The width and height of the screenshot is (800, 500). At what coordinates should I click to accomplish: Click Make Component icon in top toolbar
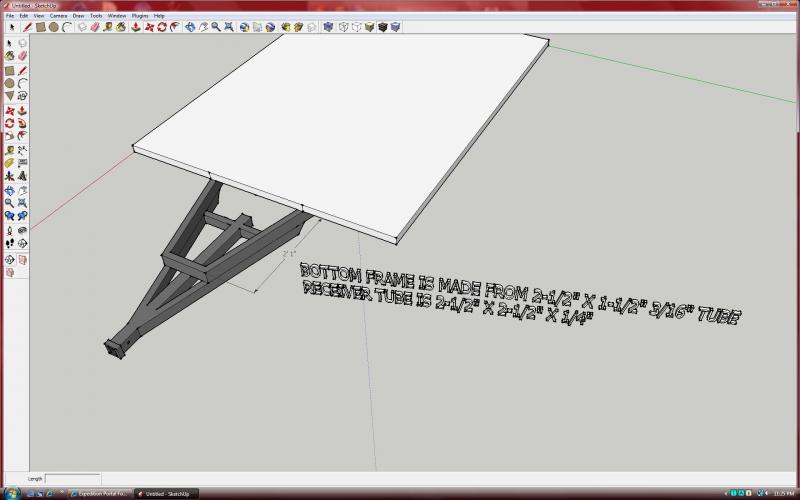(82, 27)
